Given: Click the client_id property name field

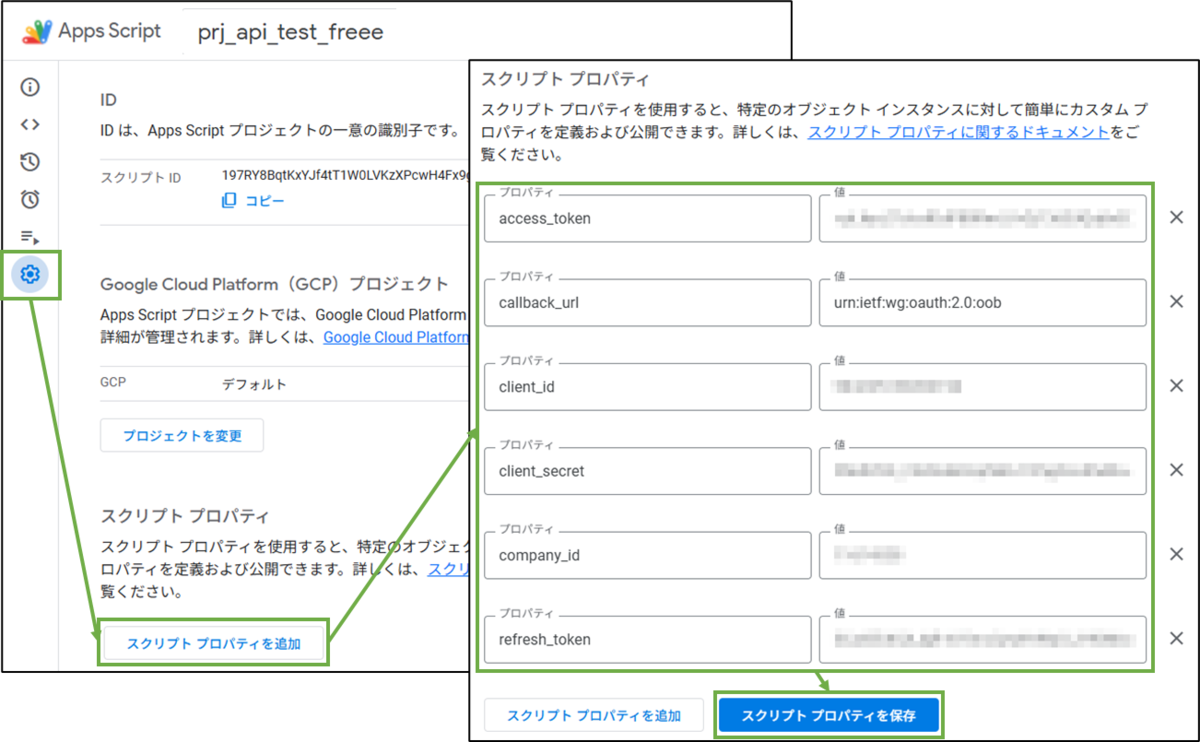Looking at the screenshot, I should click(x=648, y=386).
